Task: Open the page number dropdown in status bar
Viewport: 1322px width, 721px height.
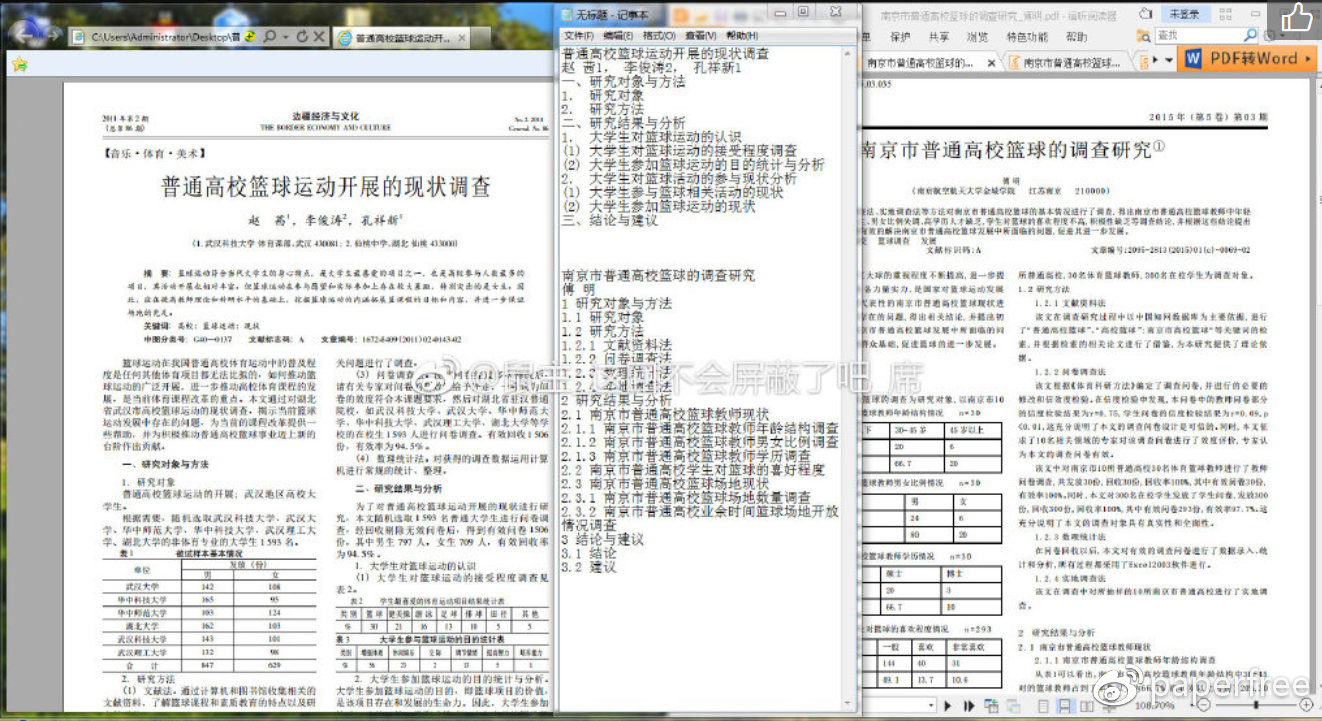Action: (929, 705)
